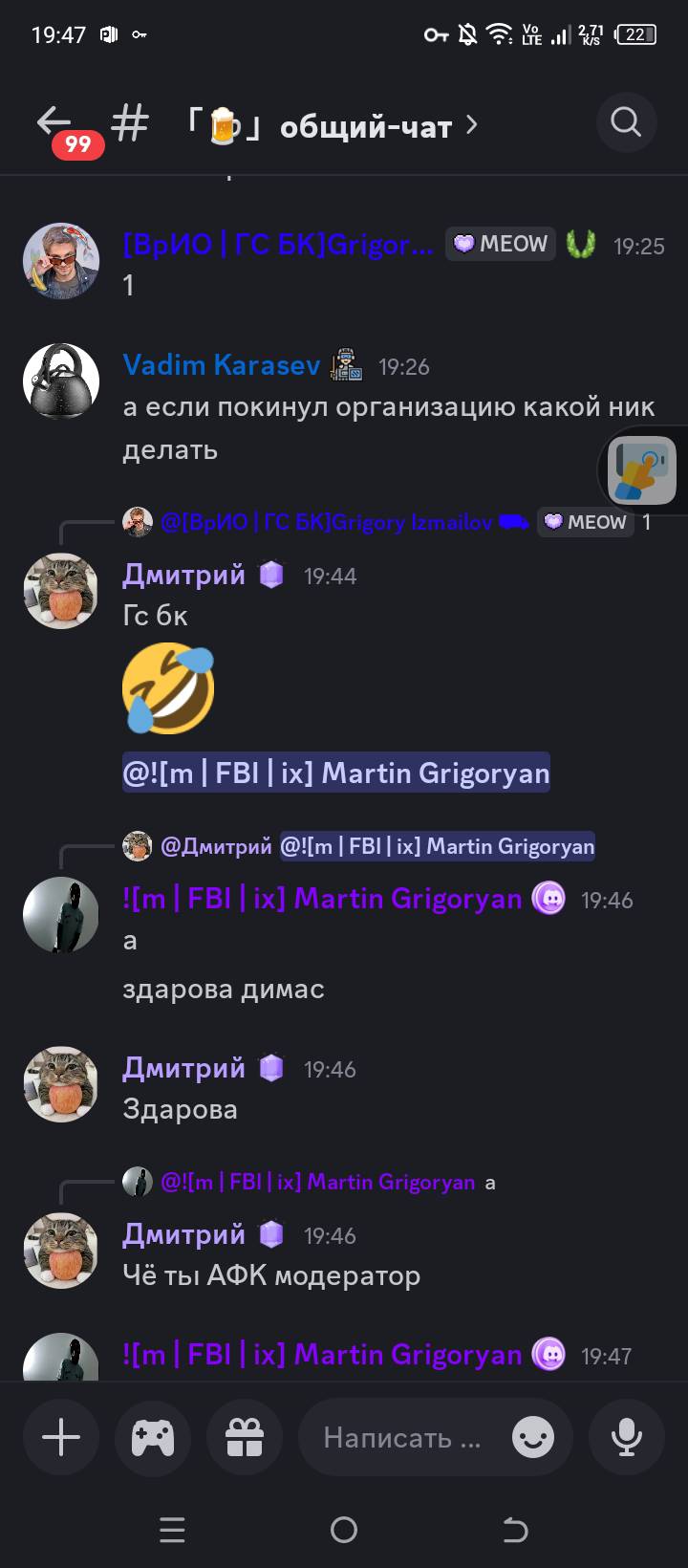The image size is (688, 1568).
Task: Tap the floating screen assistant icon
Action: 642,469
